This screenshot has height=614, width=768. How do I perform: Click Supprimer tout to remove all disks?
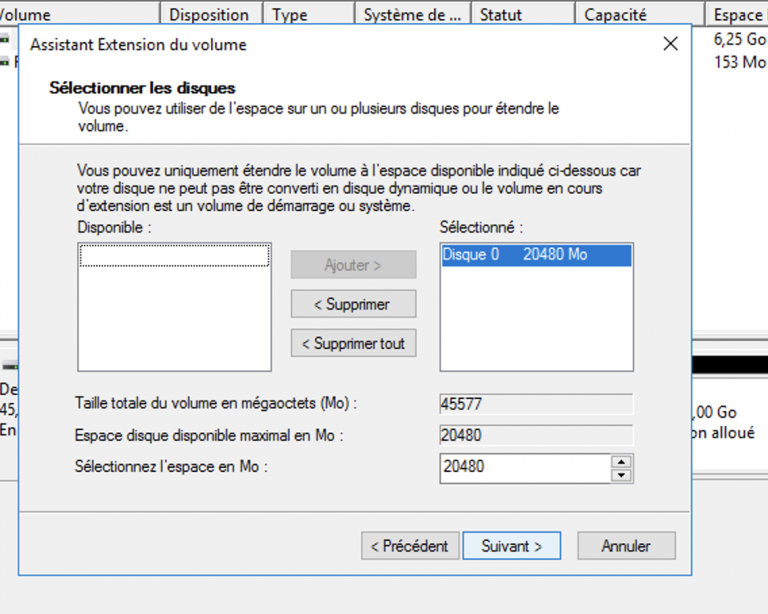(x=353, y=343)
